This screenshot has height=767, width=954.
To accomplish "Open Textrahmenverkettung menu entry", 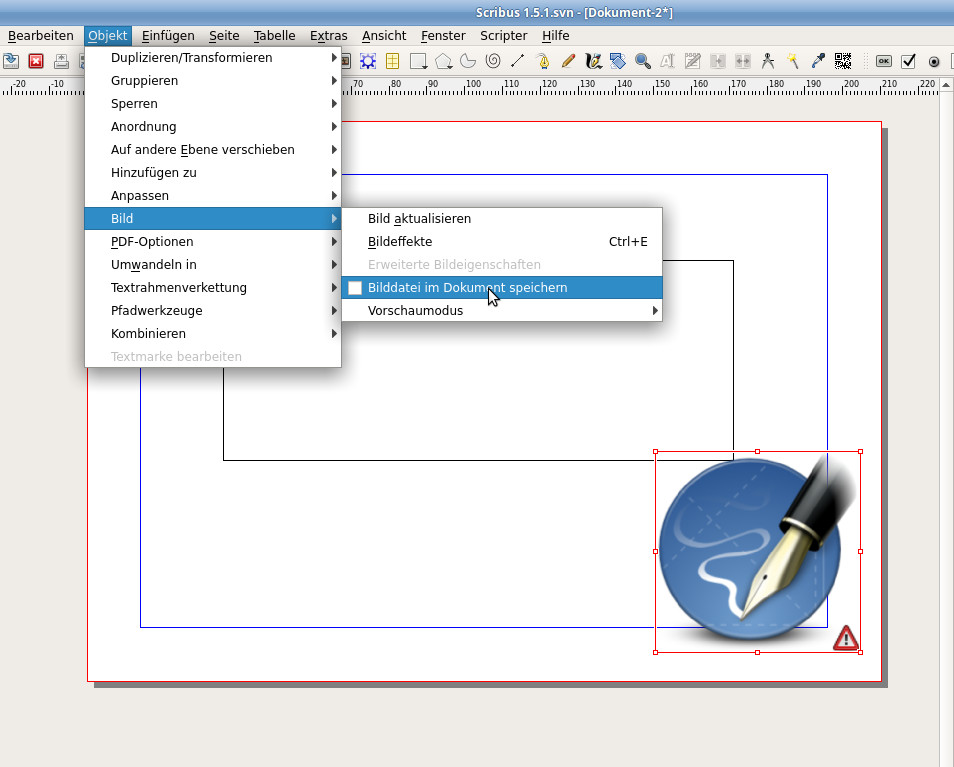I will pos(213,288).
